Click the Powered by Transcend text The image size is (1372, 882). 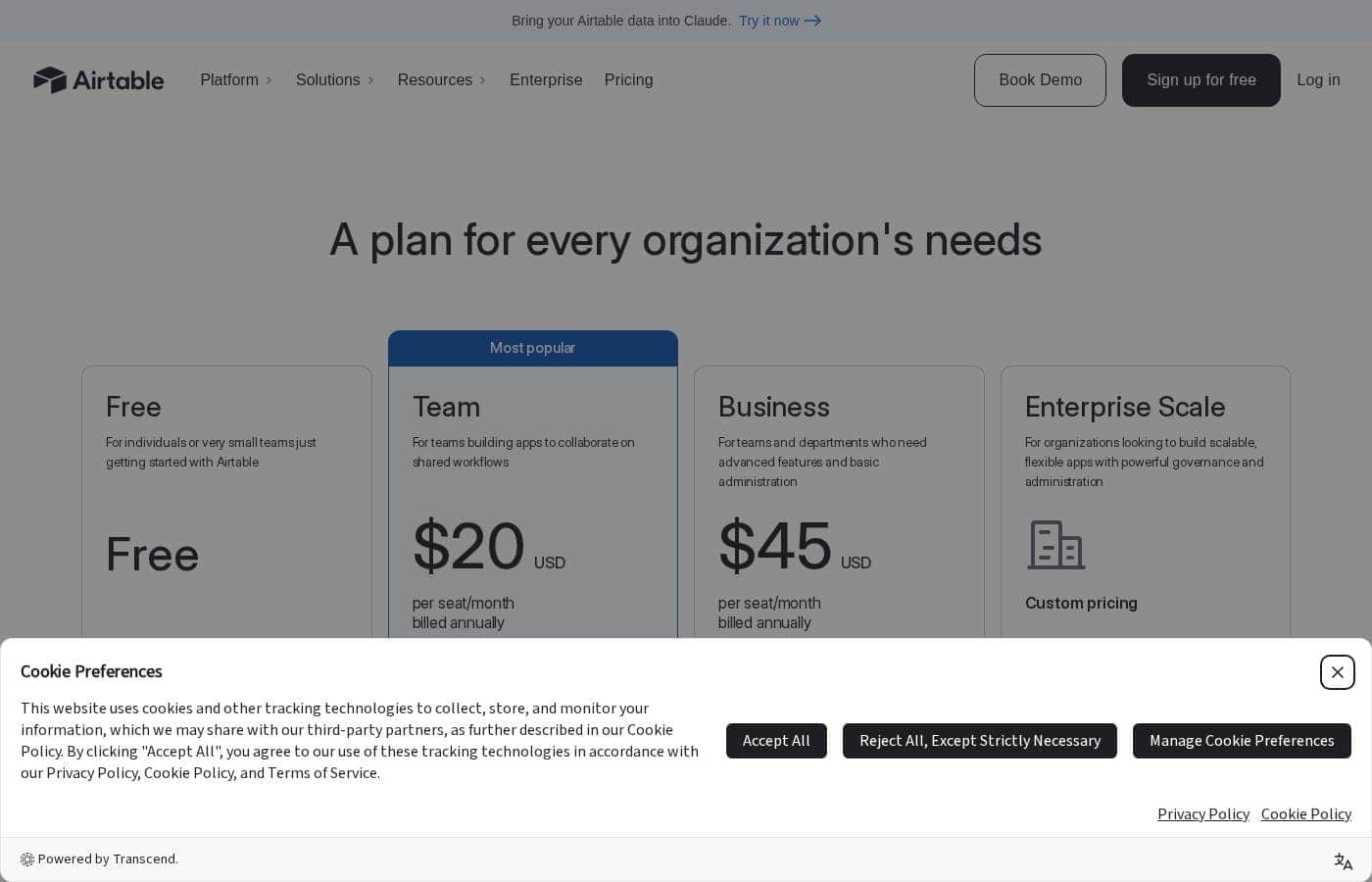click(108, 859)
